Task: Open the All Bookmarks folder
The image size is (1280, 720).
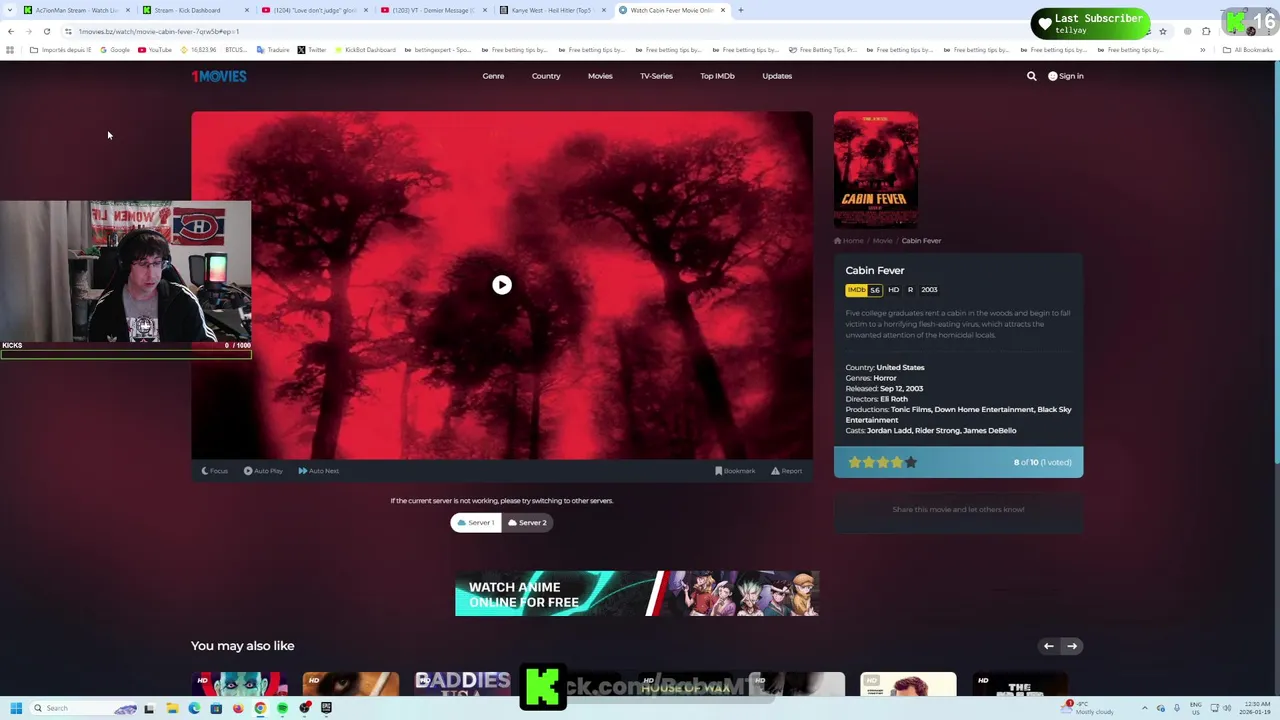Action: click(x=1248, y=50)
